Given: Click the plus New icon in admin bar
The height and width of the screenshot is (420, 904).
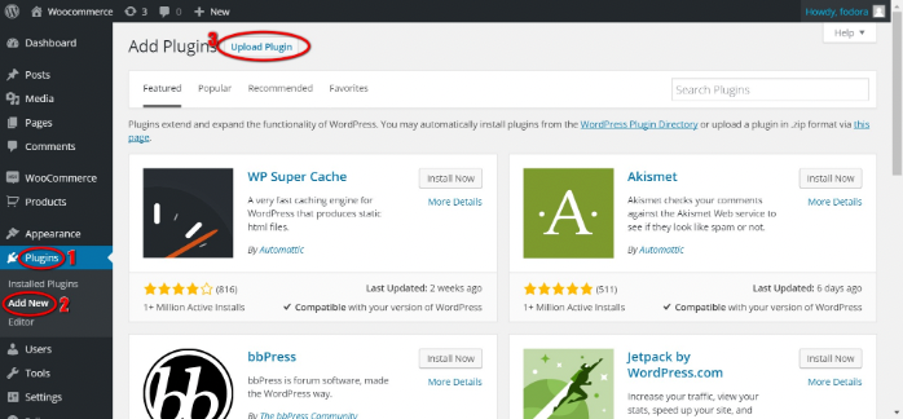Looking at the screenshot, I should 199,12.
